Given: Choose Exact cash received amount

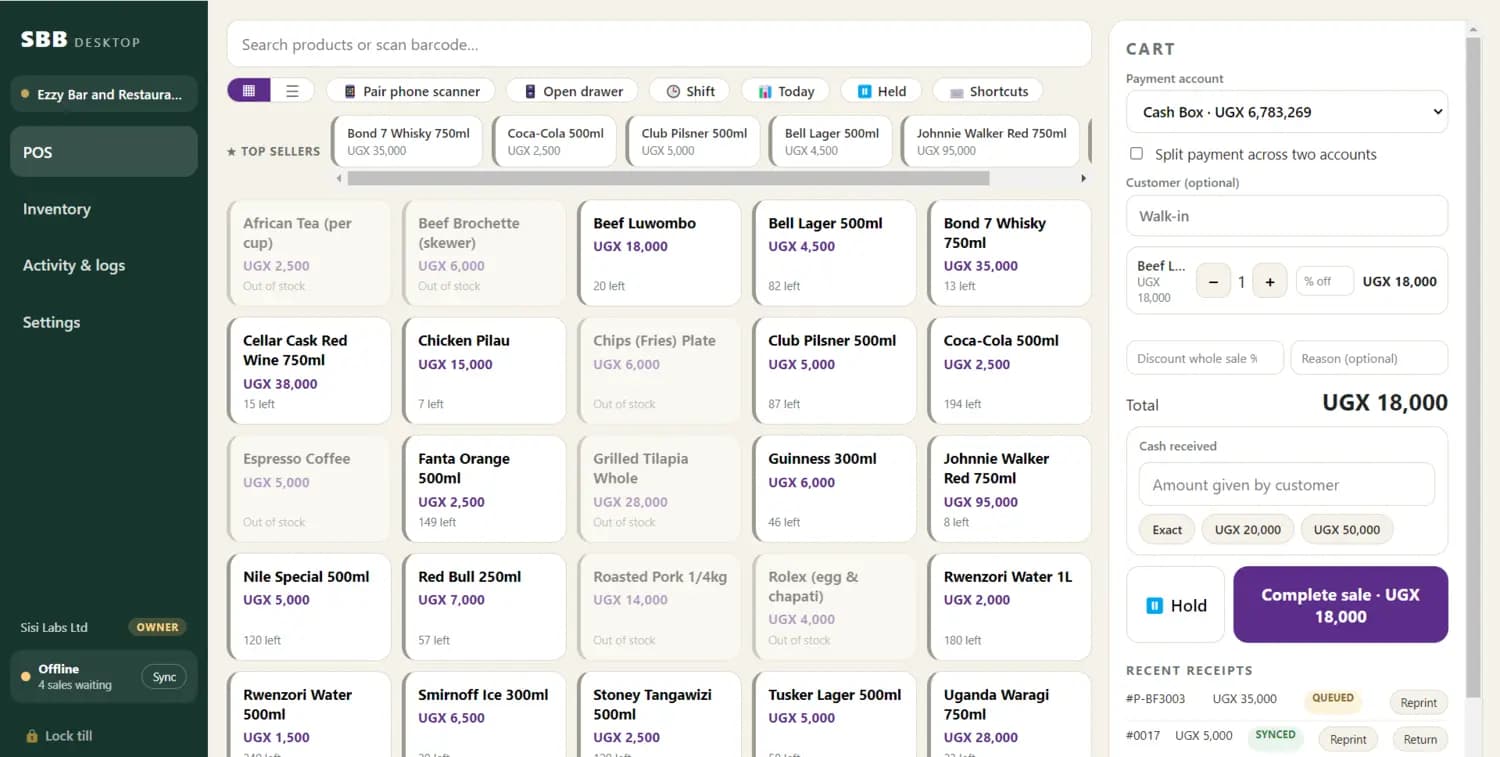Looking at the screenshot, I should coord(1167,530).
